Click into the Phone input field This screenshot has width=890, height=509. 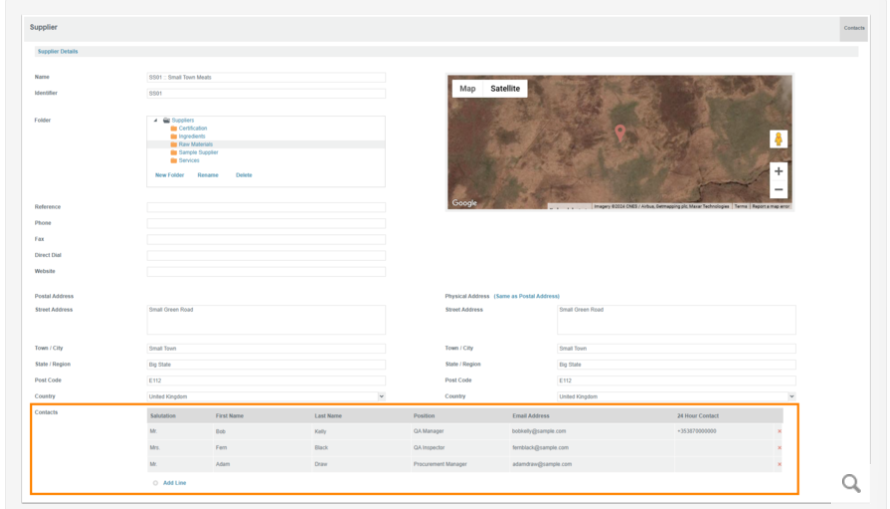(266, 223)
